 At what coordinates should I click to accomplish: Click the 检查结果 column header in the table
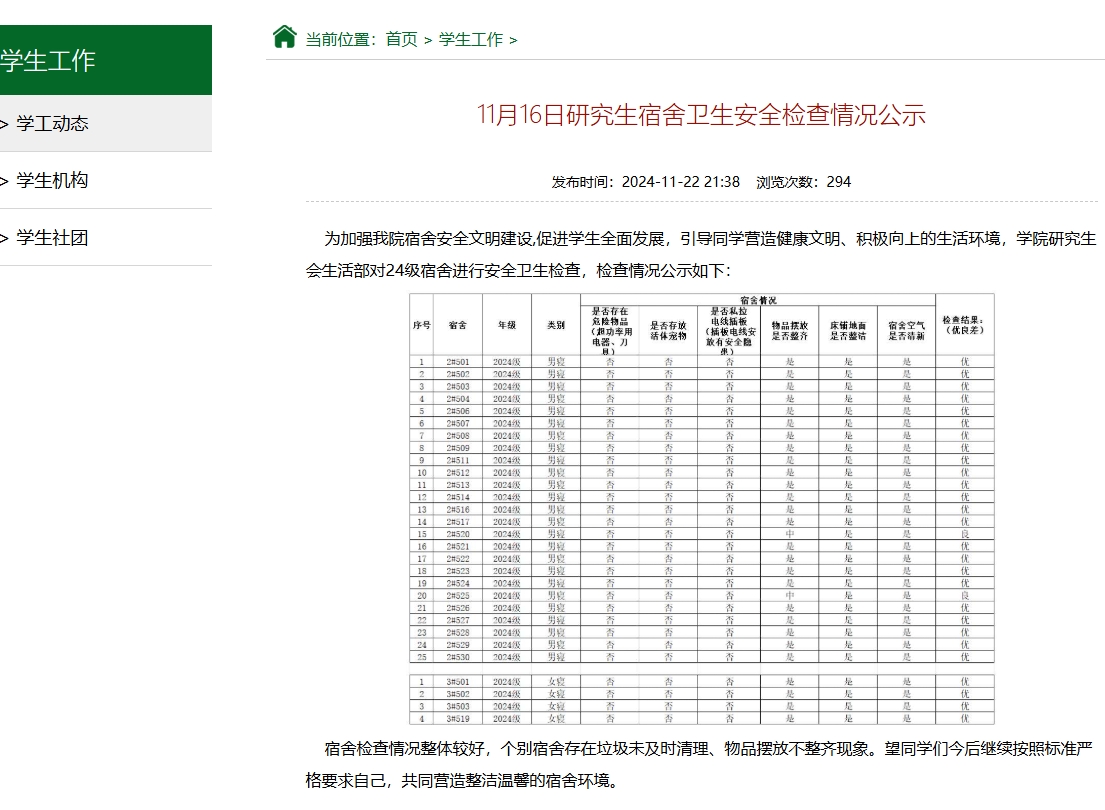pos(965,325)
